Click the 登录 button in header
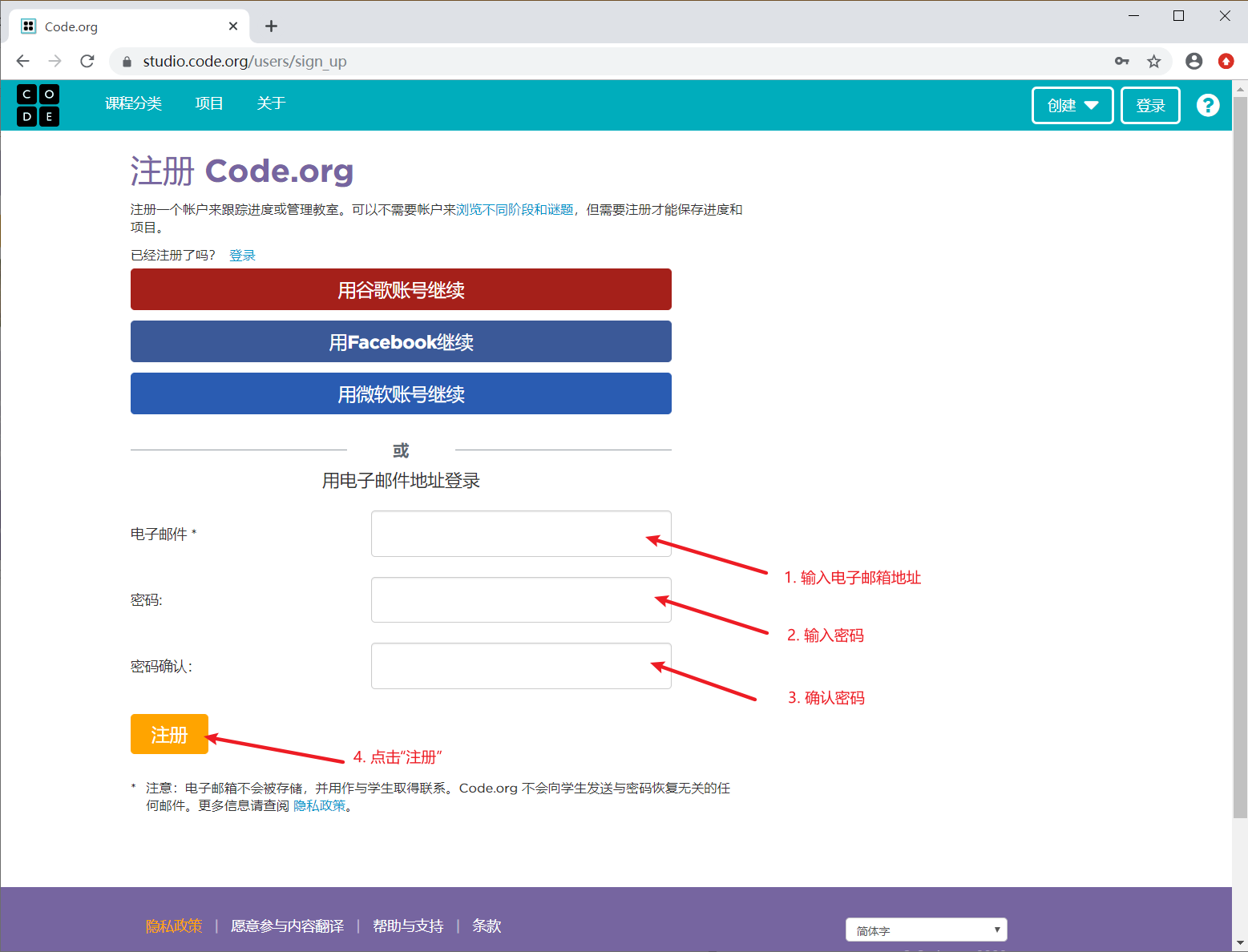This screenshot has height=952, width=1248. (1150, 105)
